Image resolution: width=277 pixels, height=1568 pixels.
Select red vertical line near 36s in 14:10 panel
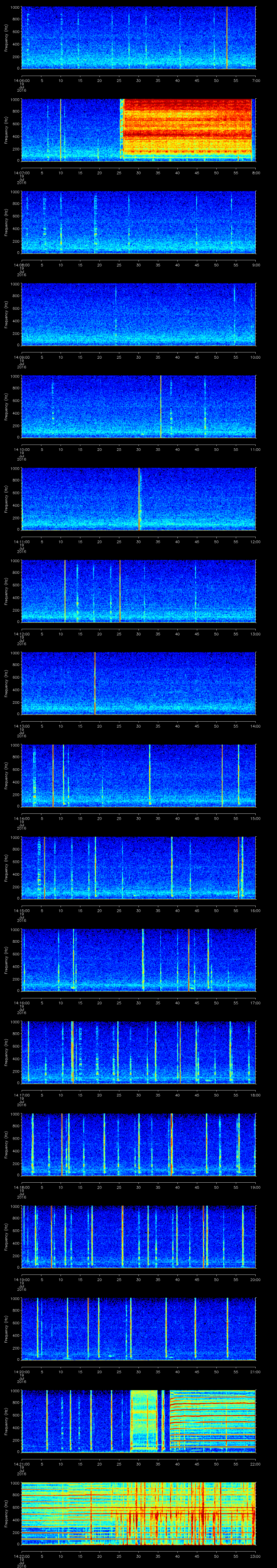pos(161,407)
